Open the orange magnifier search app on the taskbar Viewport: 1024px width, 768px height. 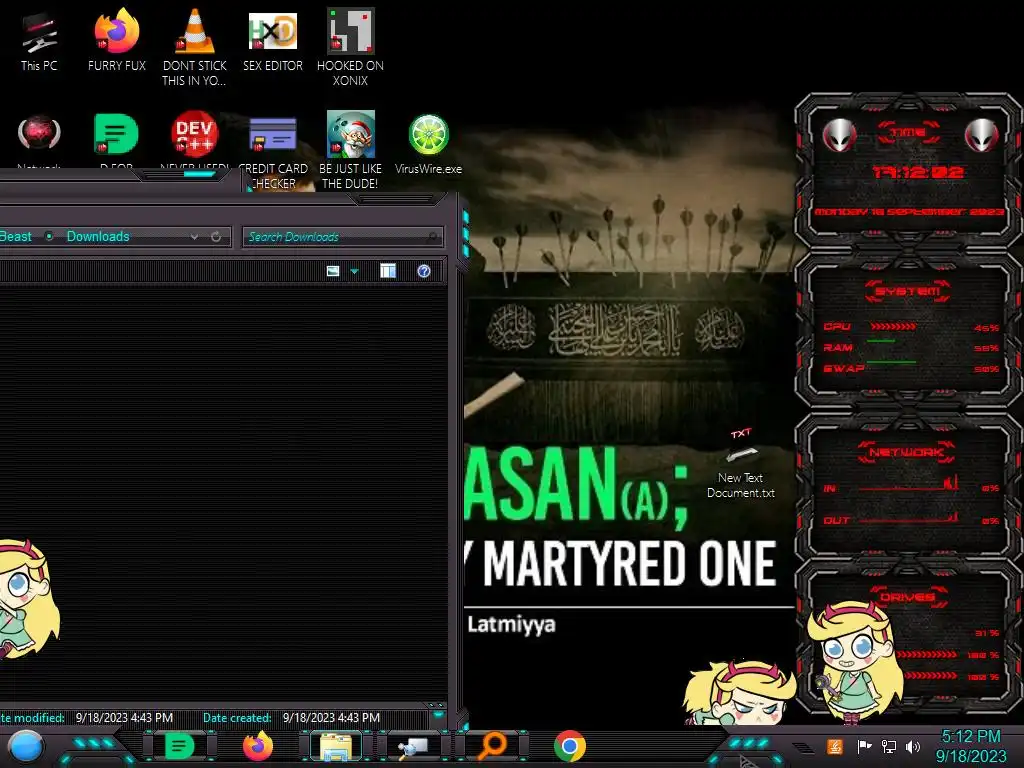click(492, 746)
